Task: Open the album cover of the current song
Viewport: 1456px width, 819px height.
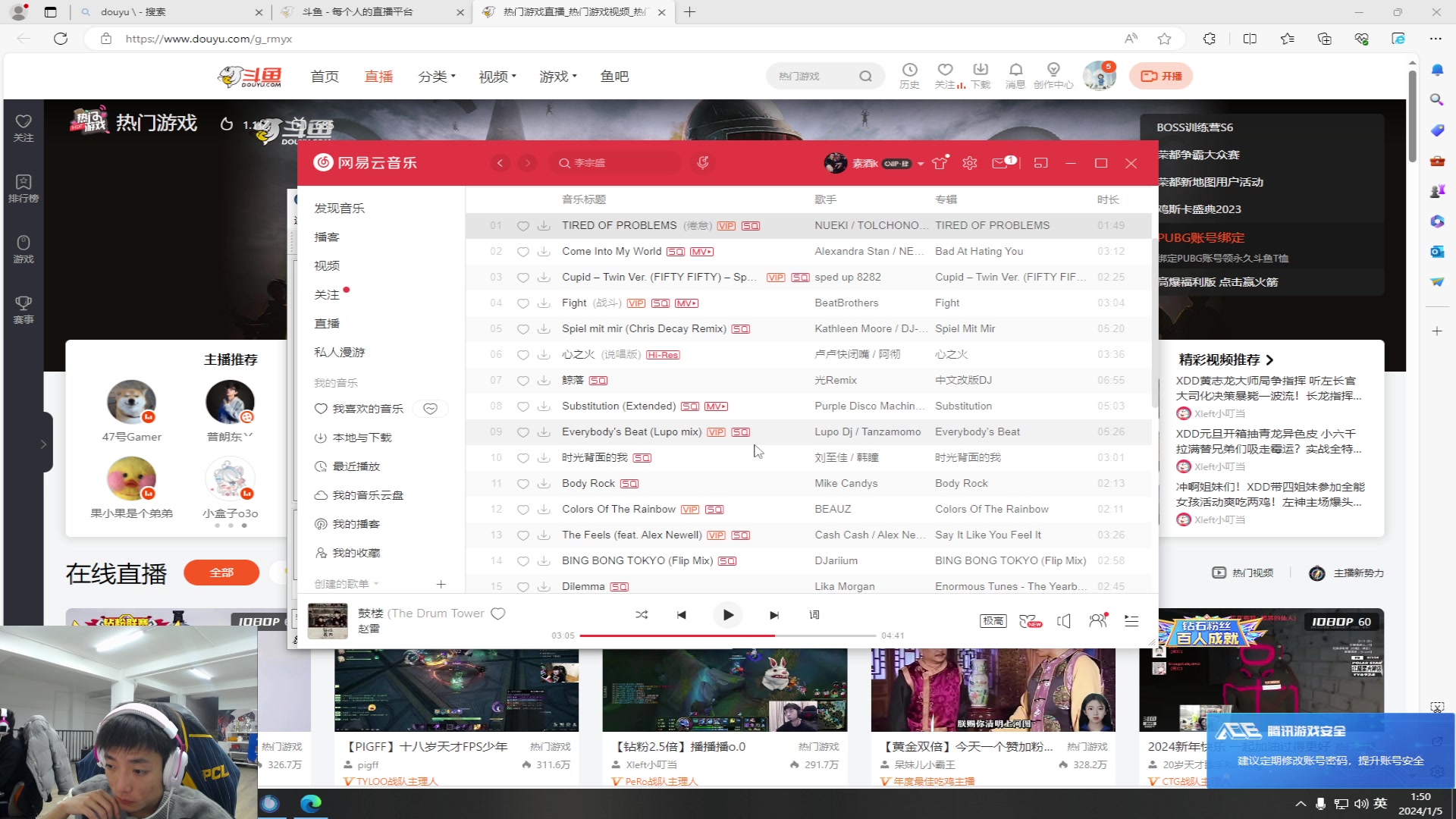Action: [328, 621]
